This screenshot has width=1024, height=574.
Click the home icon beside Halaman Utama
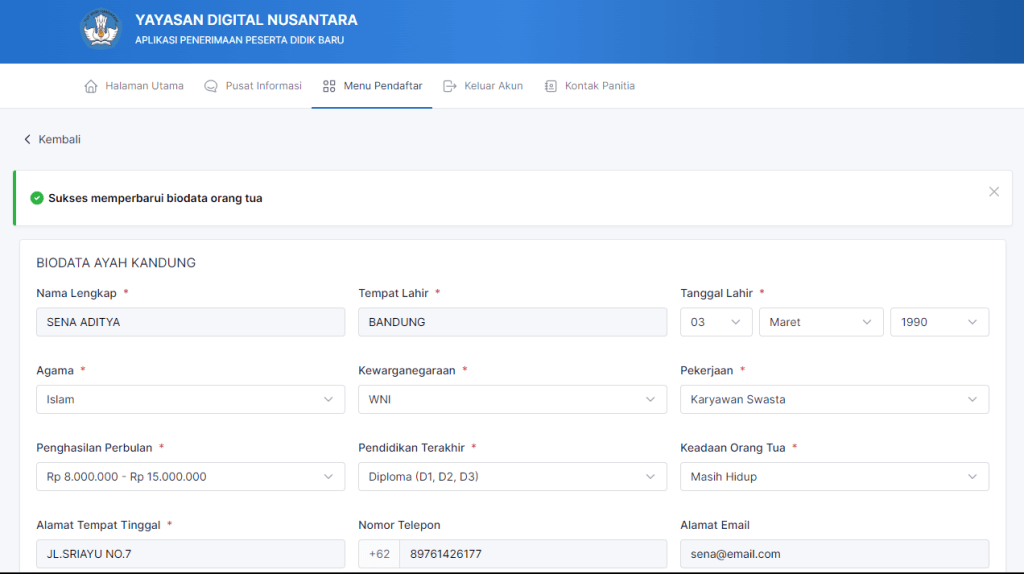tap(91, 86)
